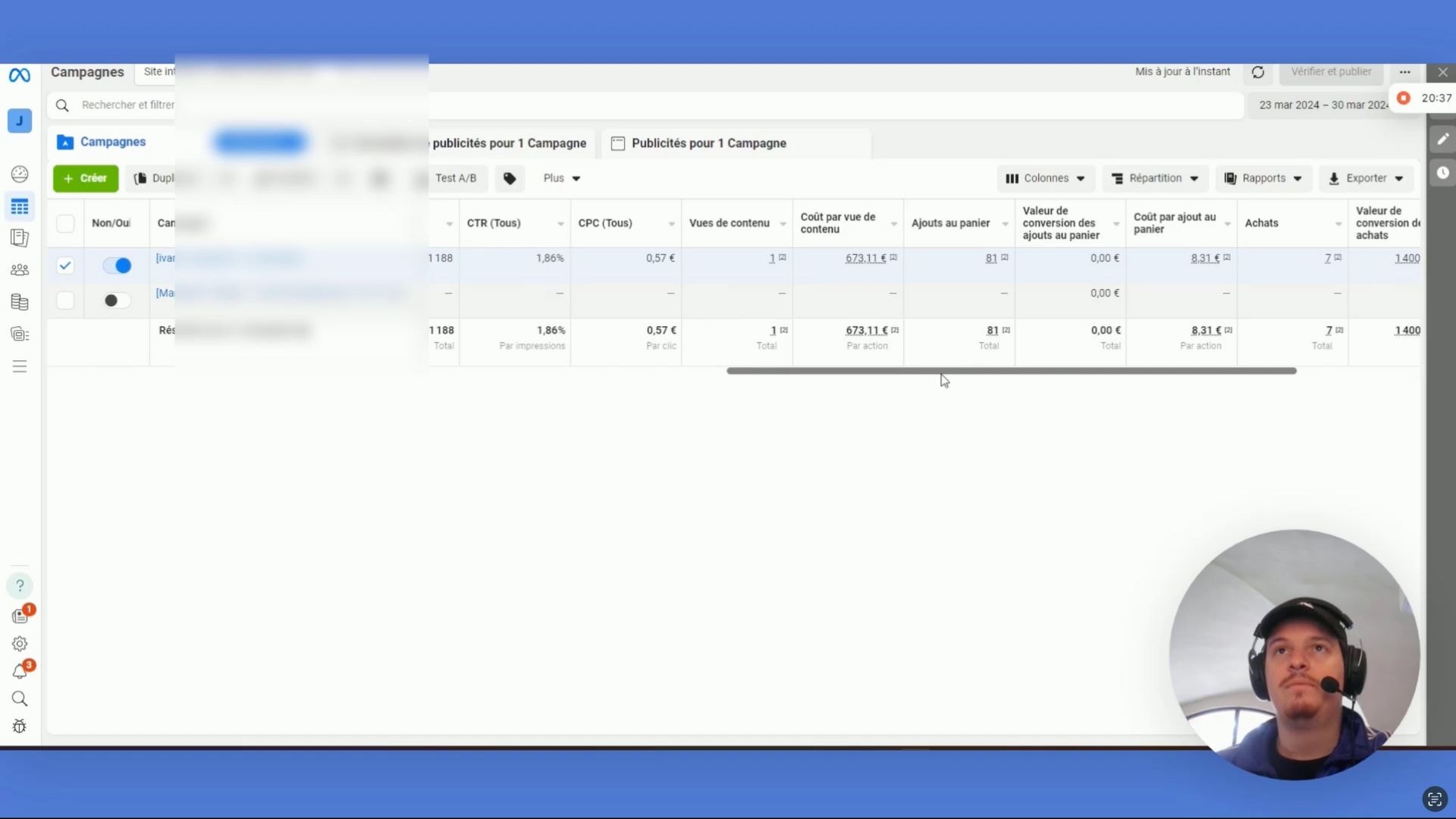Open the Répartition dropdown
The image size is (1456, 819).
[1155, 178]
